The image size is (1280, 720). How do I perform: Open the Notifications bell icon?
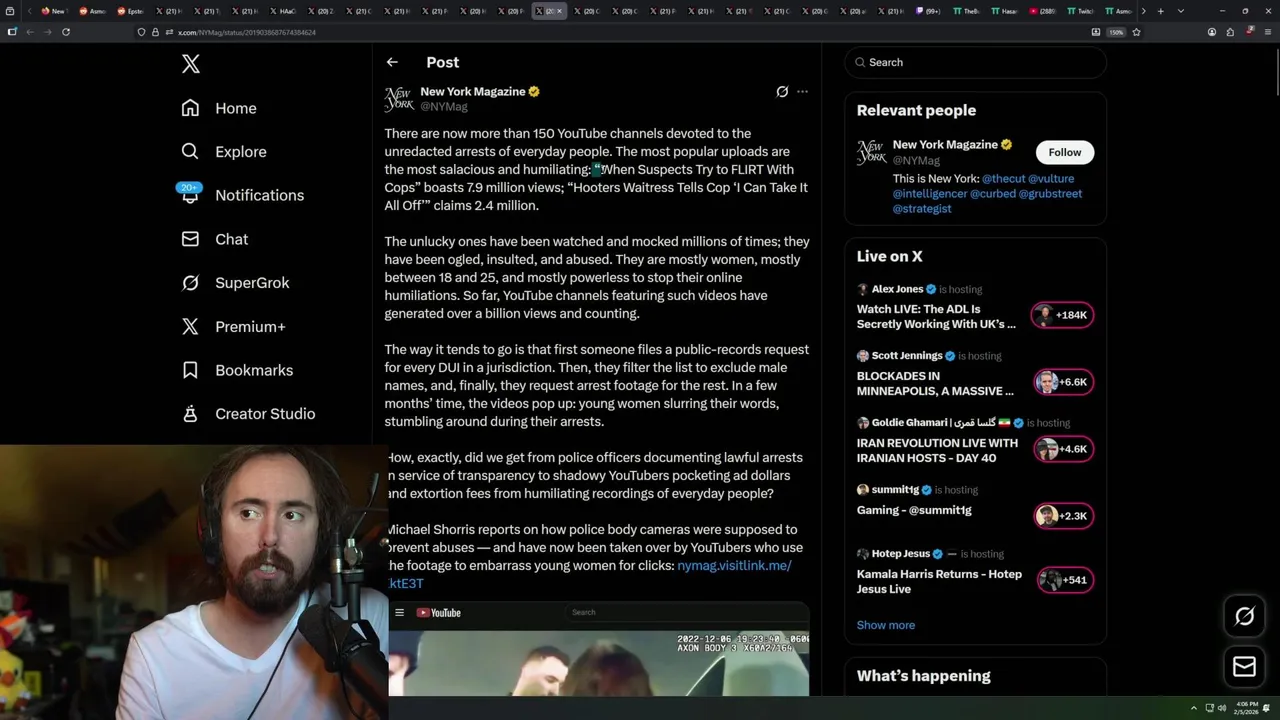190,194
